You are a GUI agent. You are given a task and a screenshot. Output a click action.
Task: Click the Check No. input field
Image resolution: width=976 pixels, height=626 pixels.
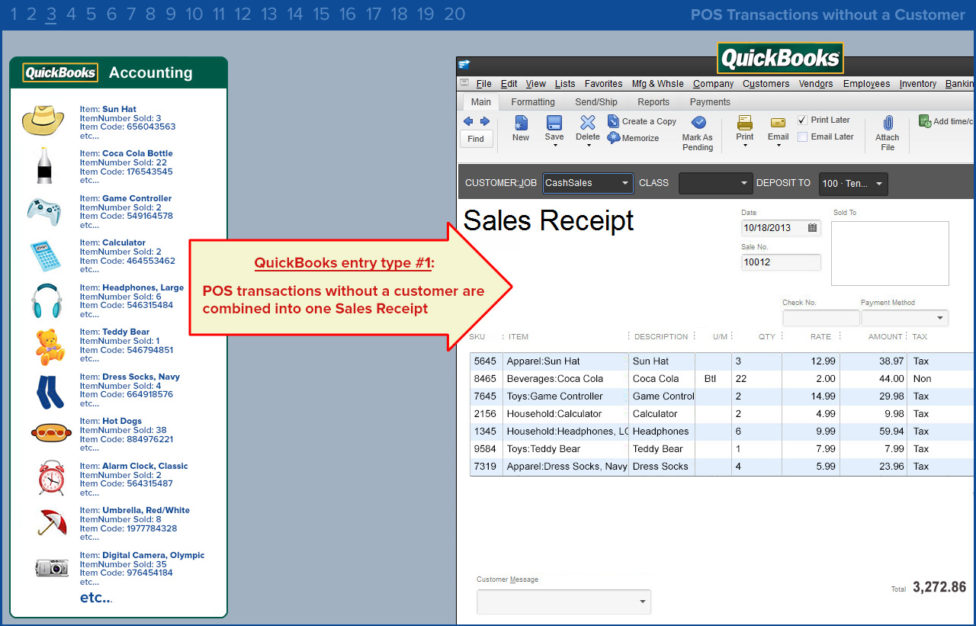(821, 318)
